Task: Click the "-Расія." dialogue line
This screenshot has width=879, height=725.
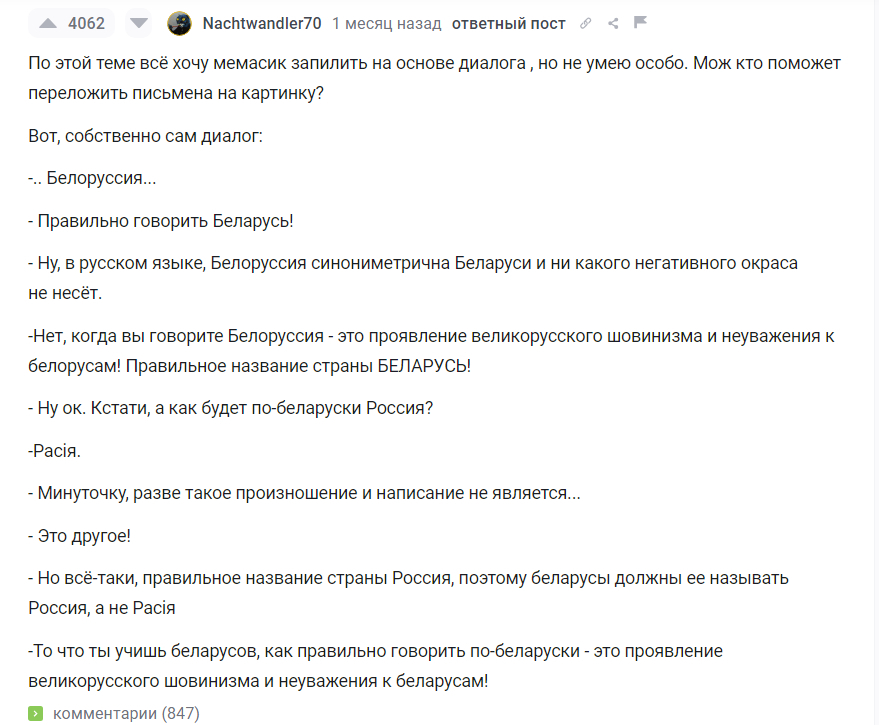Action: click(x=55, y=450)
